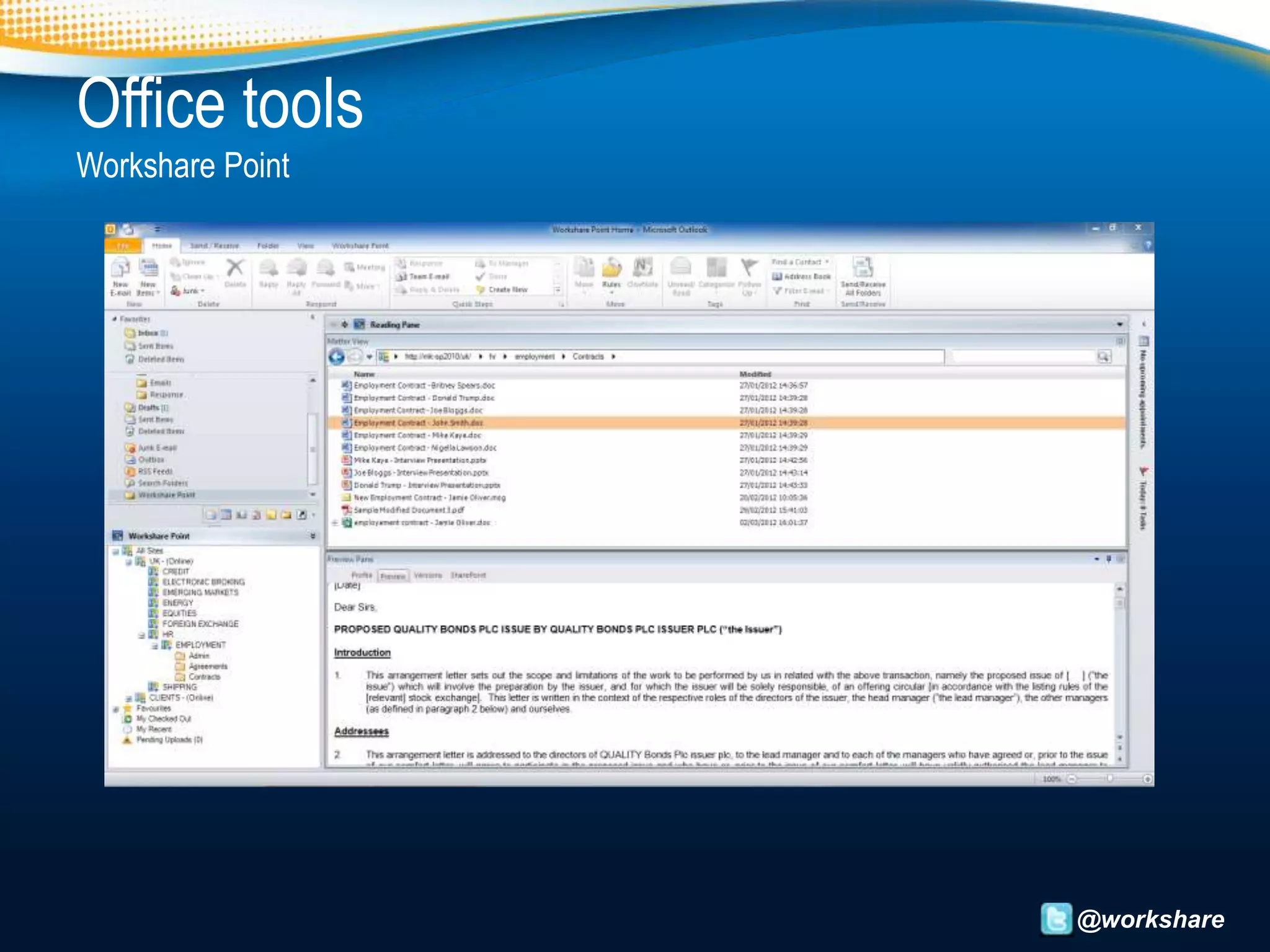Select Junk E-mail folder

[x=151, y=447]
